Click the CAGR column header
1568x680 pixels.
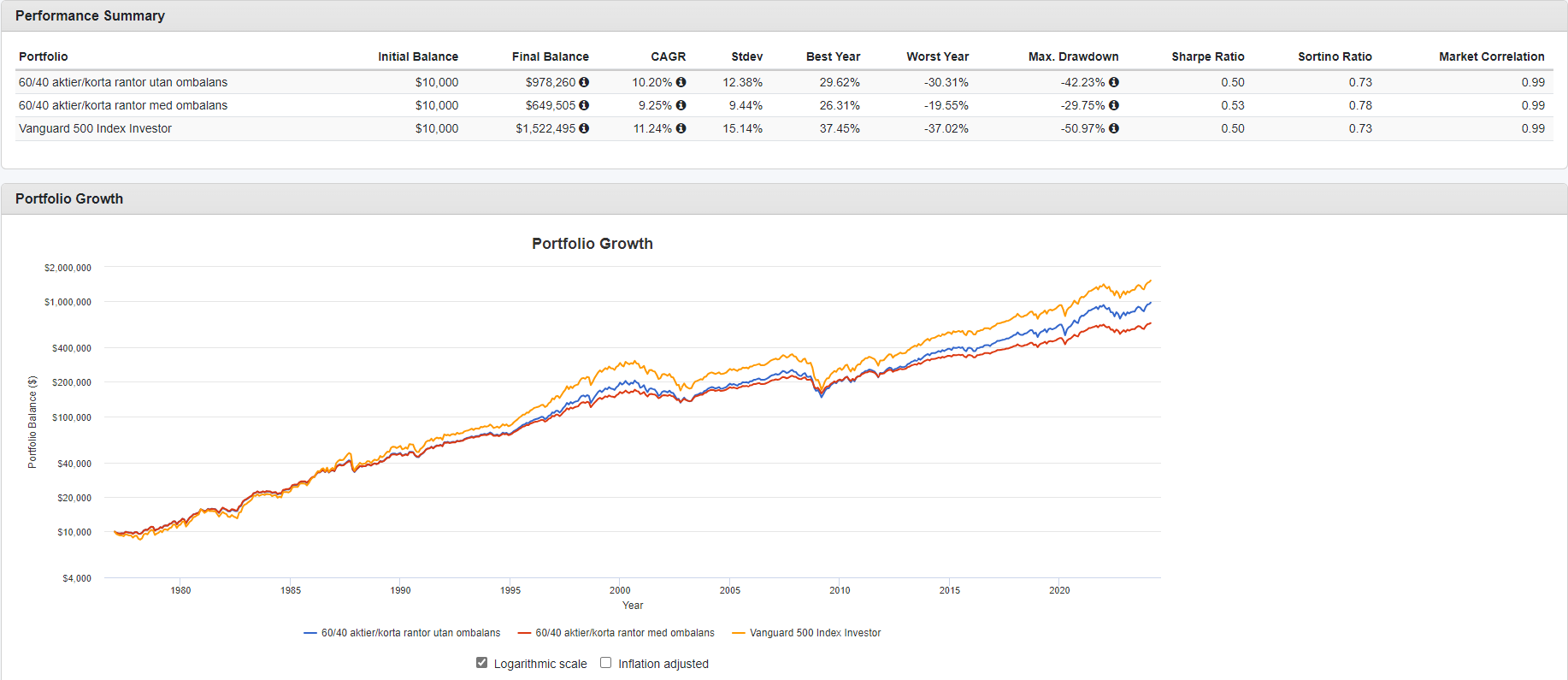tap(668, 56)
